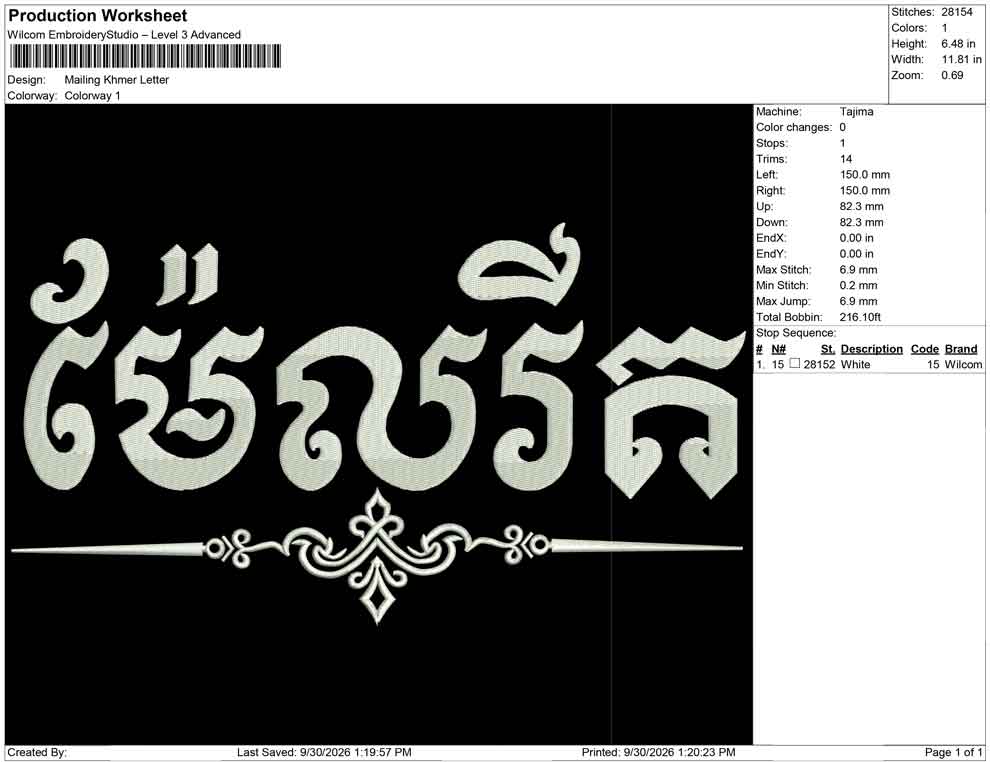Click the Max Jump value '6.9 mm'
Viewport: 990px width, 762px height.
pyautogui.click(x=859, y=301)
